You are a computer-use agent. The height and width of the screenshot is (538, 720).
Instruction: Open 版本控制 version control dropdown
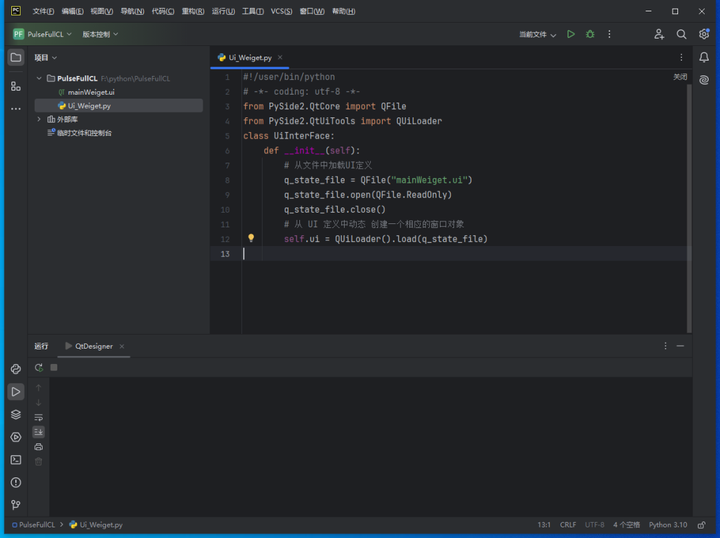(100, 34)
